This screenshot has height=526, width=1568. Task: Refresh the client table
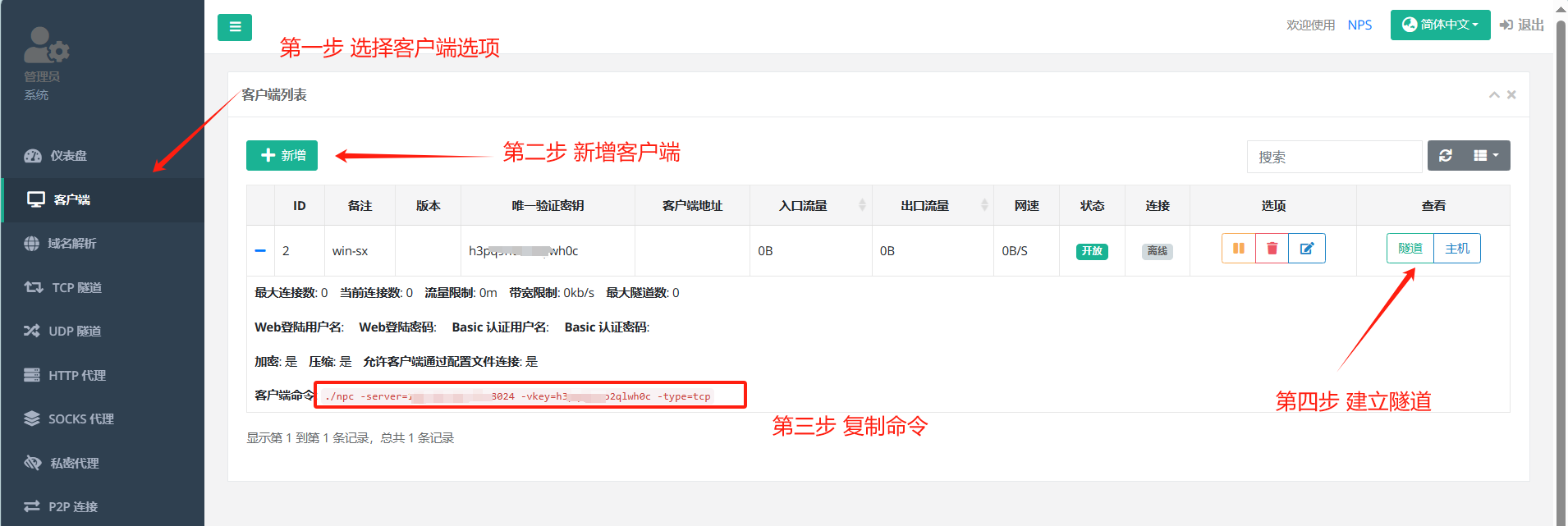click(1446, 155)
